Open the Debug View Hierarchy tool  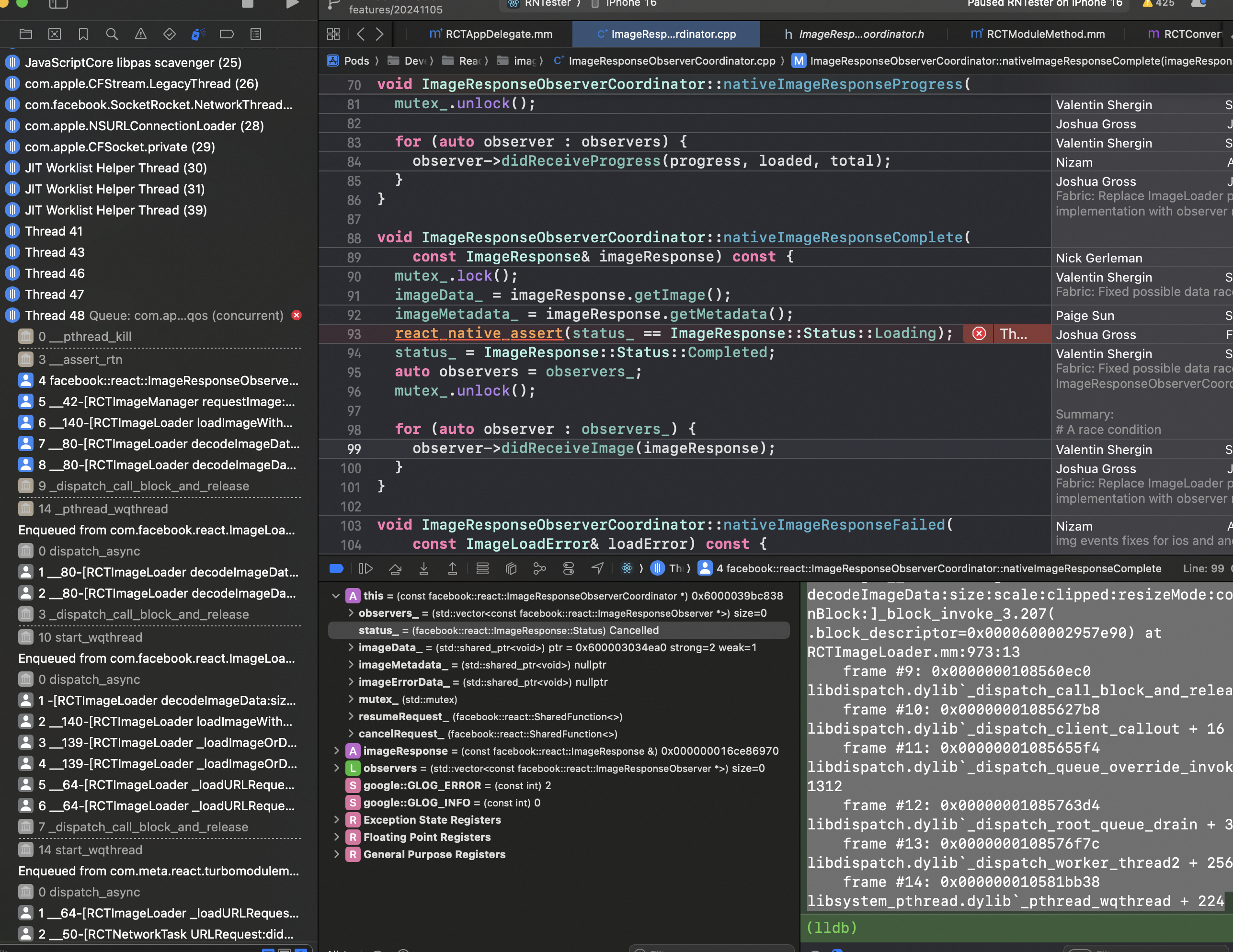(x=511, y=568)
